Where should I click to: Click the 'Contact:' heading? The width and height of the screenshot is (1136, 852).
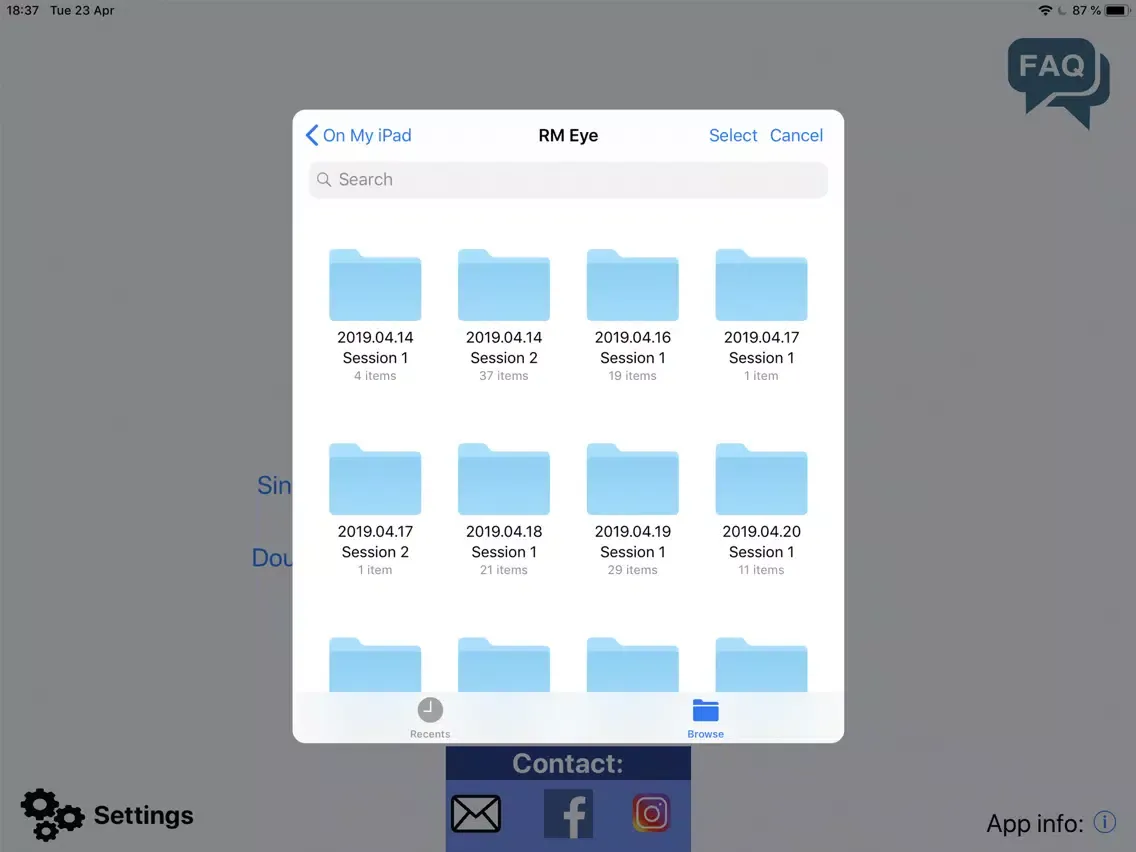click(x=568, y=763)
